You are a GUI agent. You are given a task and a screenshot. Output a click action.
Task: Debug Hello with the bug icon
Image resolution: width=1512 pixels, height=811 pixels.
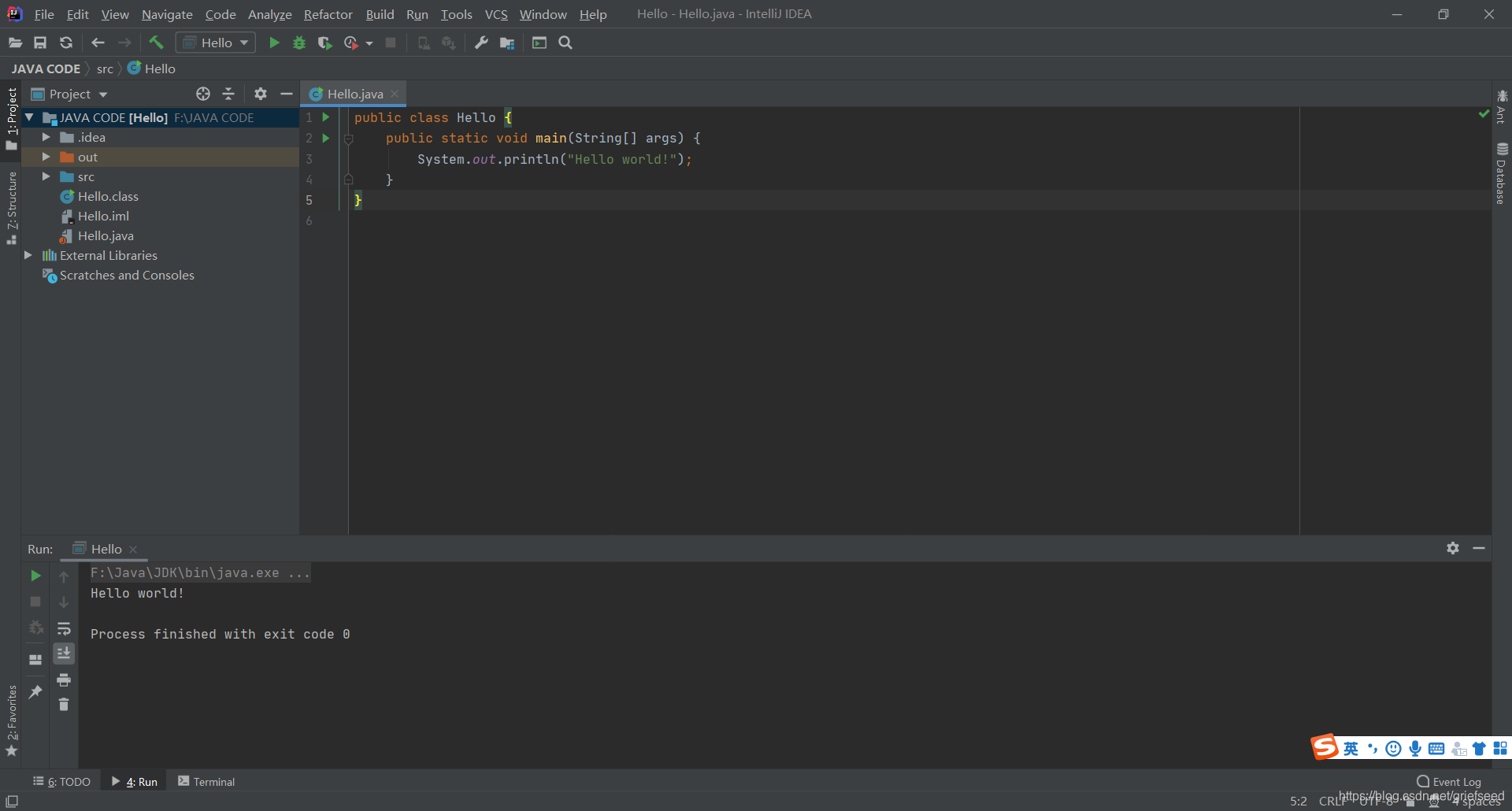pyautogui.click(x=299, y=43)
